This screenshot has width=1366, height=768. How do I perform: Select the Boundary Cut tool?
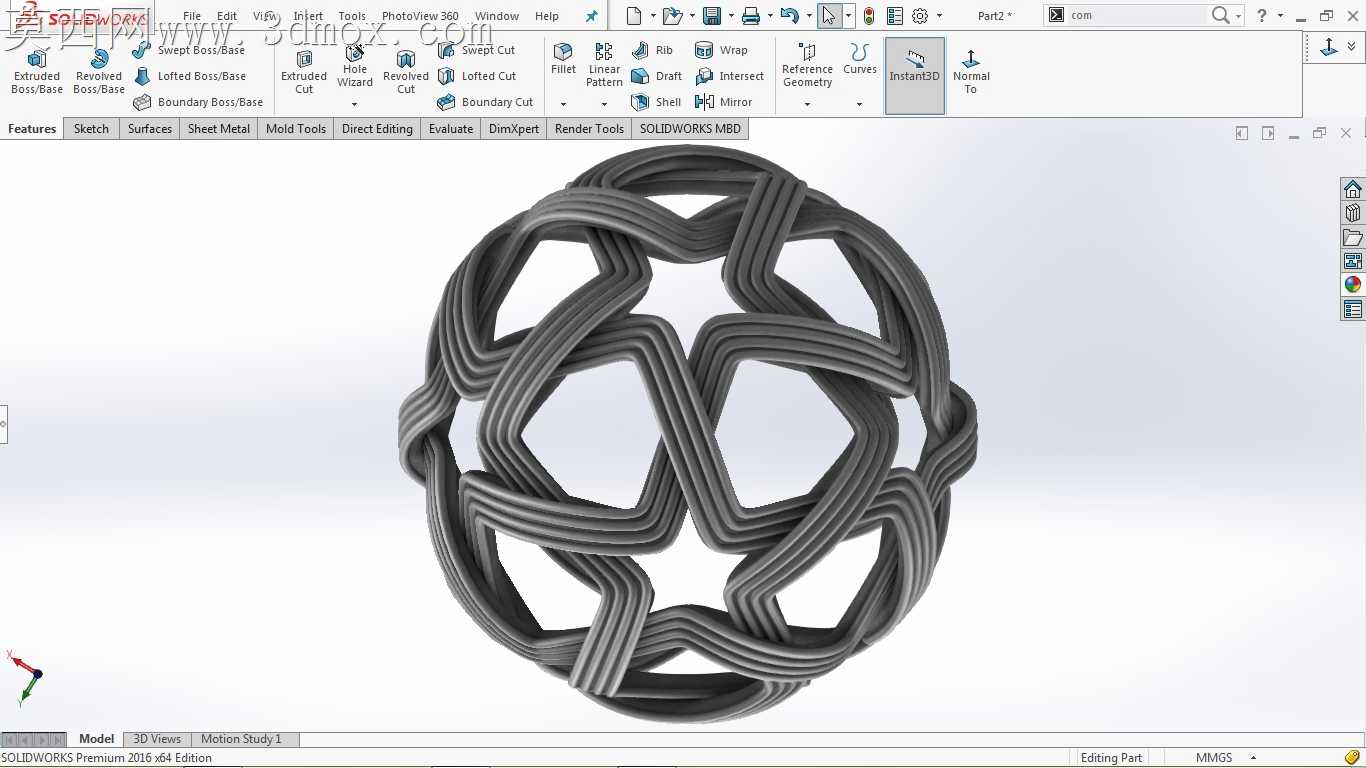click(485, 102)
